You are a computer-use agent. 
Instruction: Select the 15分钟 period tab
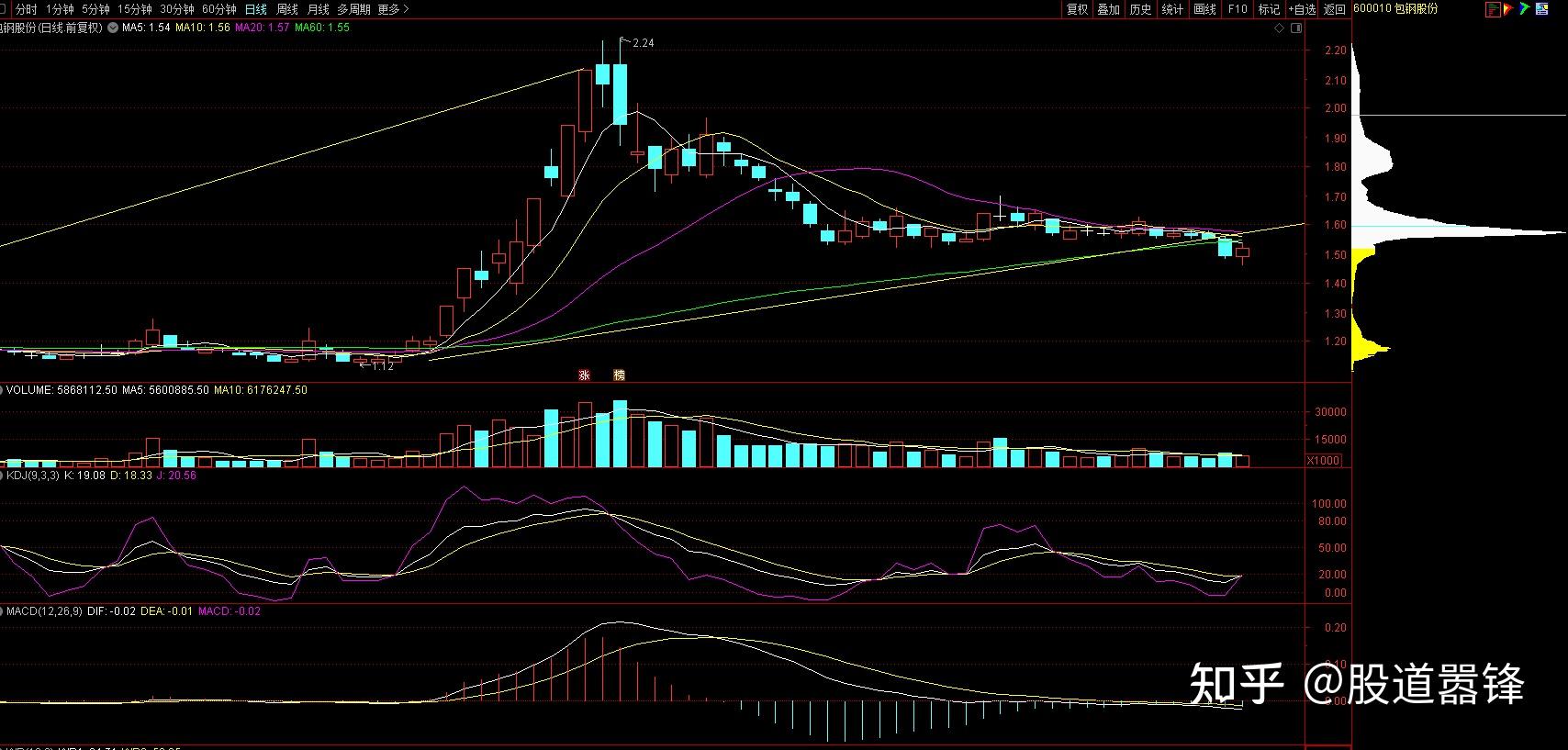click(x=135, y=9)
